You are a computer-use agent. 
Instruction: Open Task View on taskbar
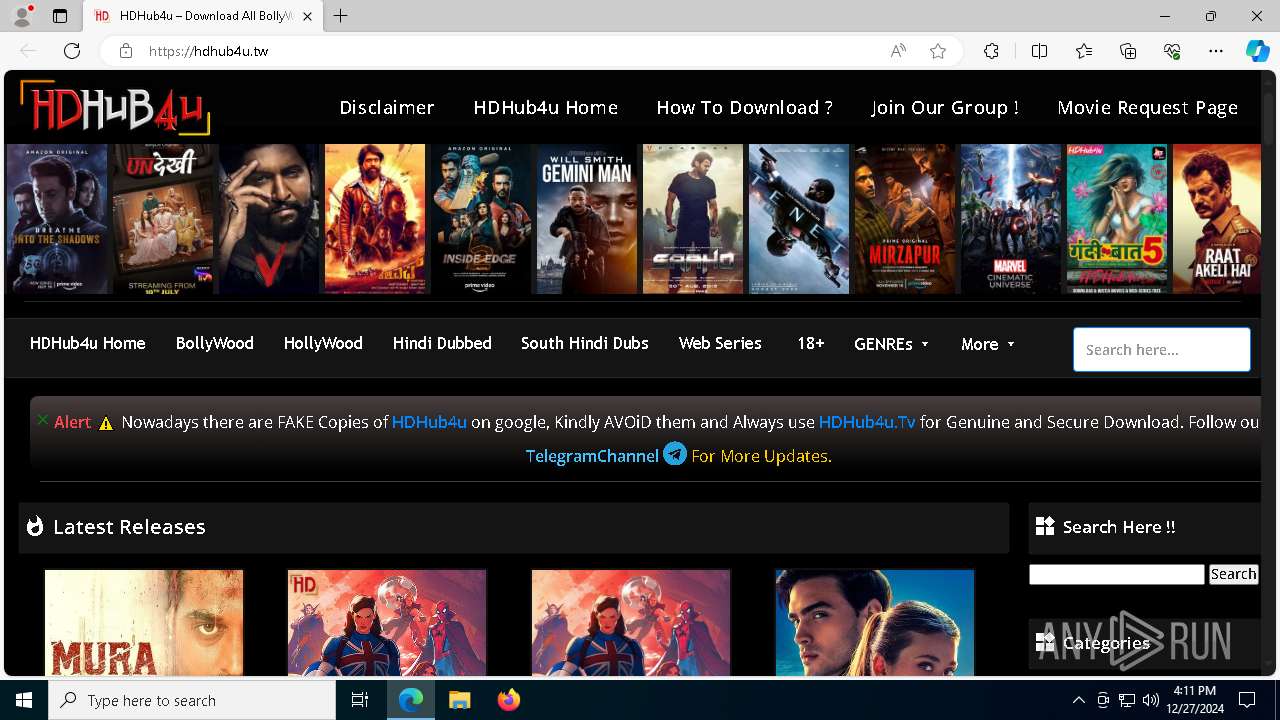tap(360, 700)
